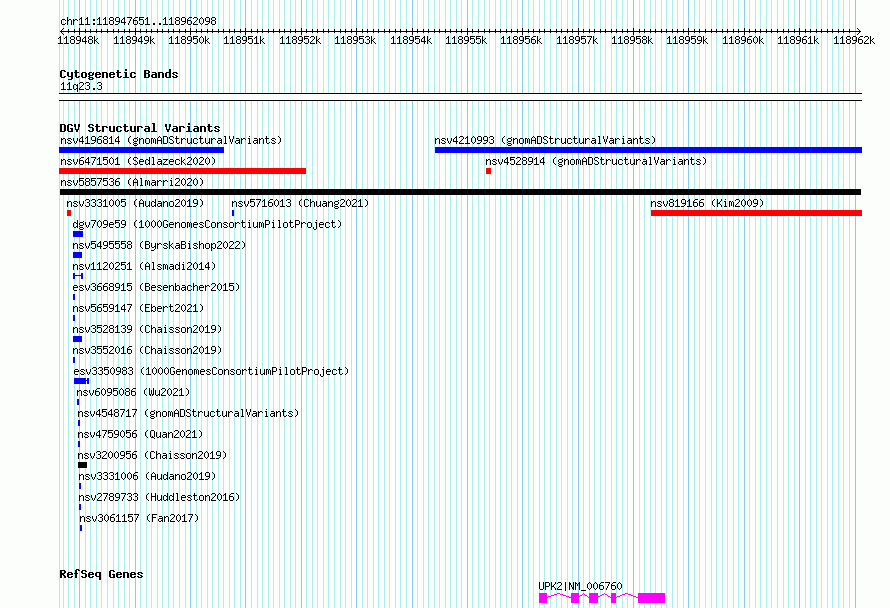Viewport: 890px width, 608px height.
Task: Open the UPK2|NM_006760 gene label
Action: pyautogui.click(x=580, y=586)
